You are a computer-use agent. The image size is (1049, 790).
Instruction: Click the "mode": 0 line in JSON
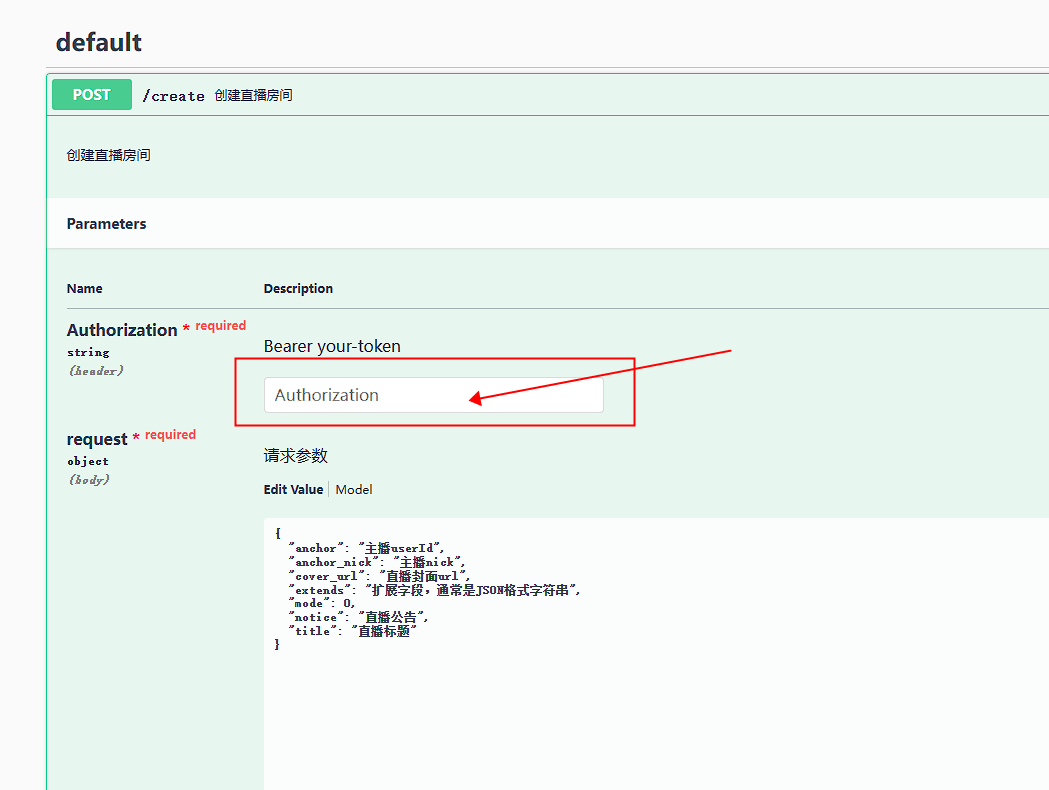[322, 603]
